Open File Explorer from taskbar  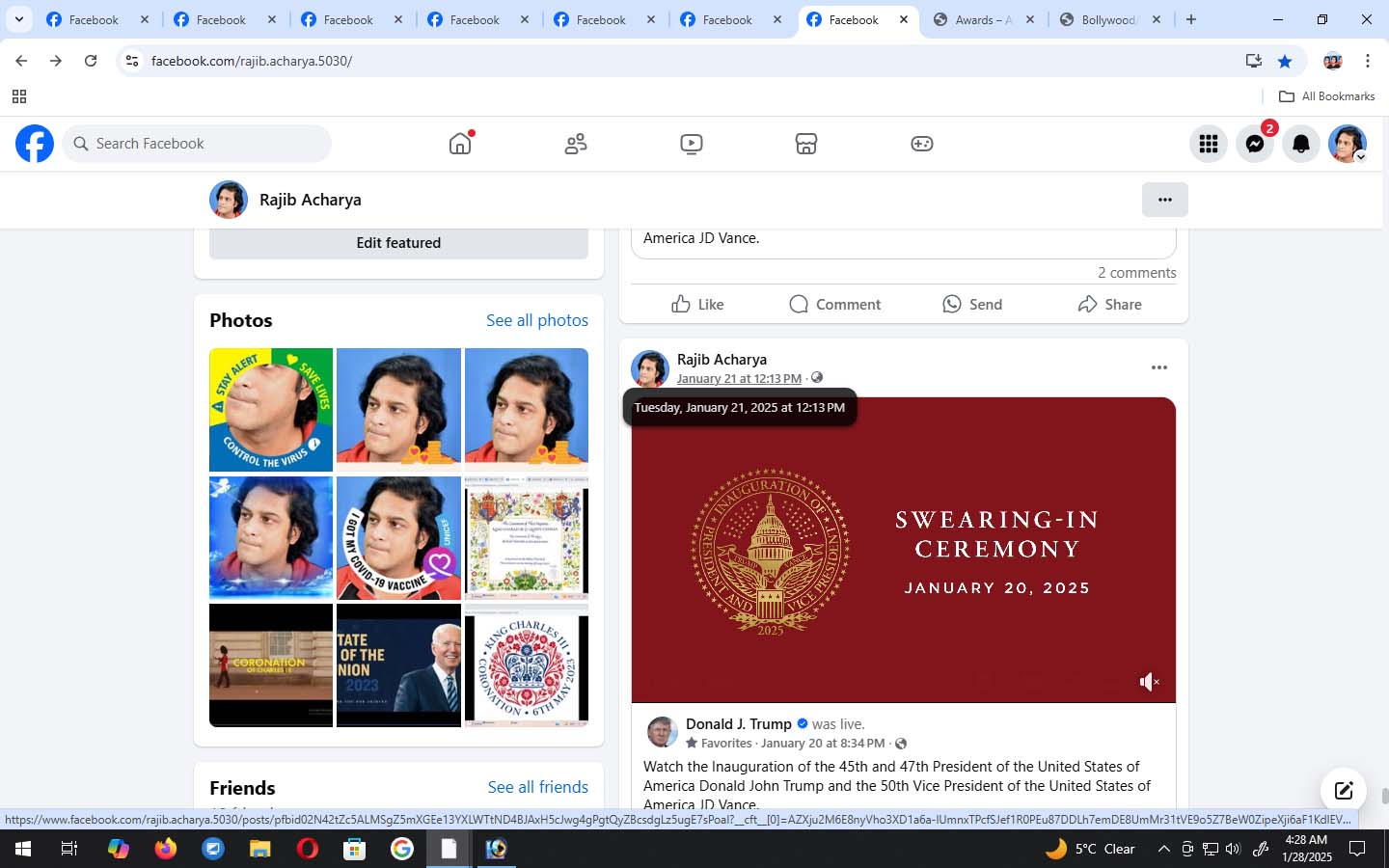pyautogui.click(x=260, y=849)
